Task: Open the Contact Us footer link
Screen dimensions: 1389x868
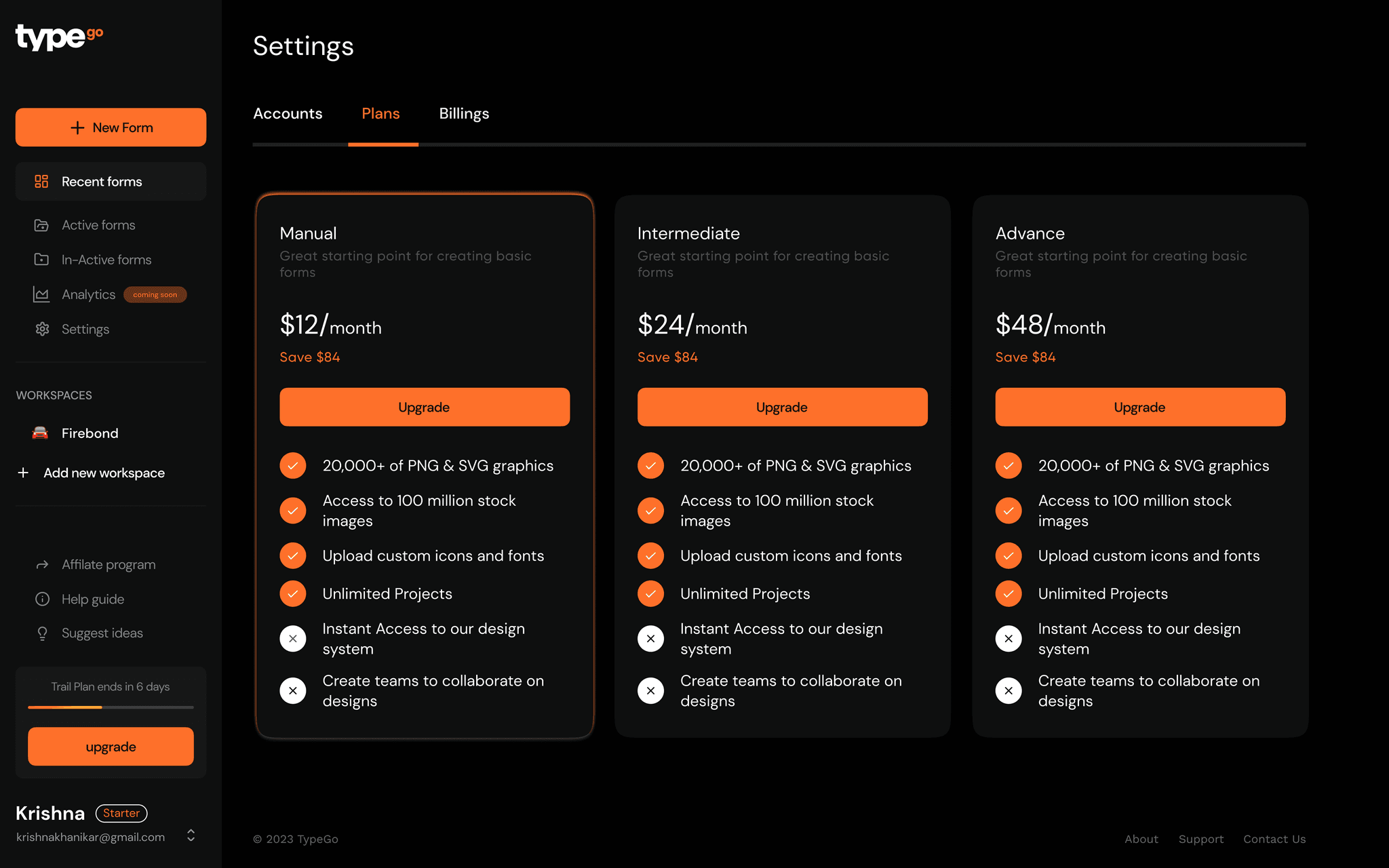Action: tap(1274, 839)
